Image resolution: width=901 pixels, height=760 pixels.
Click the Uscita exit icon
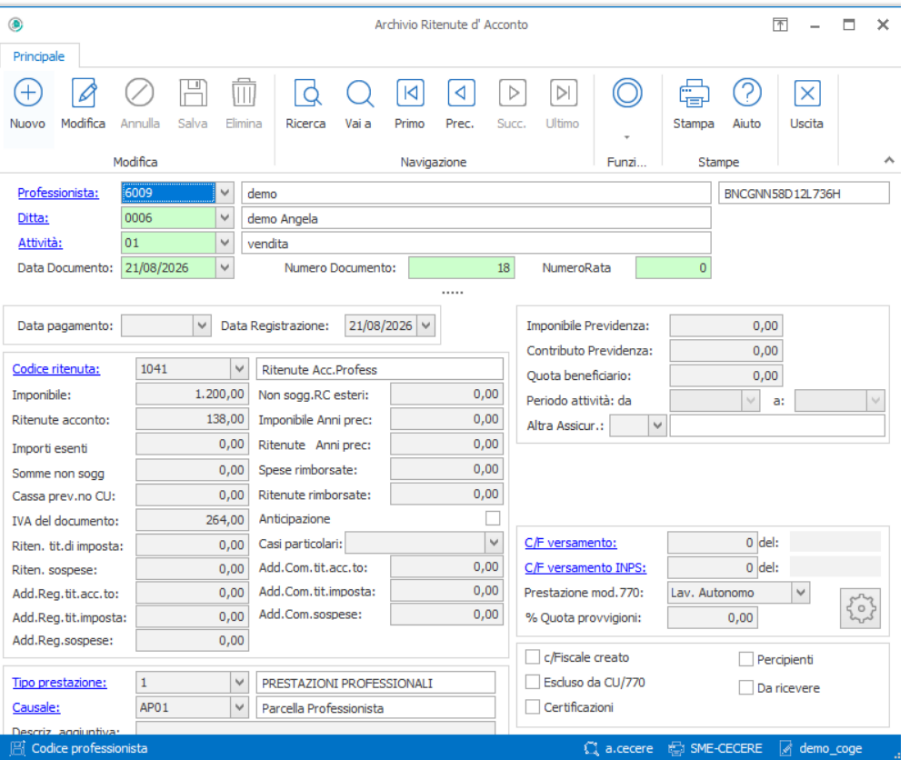coord(807,92)
